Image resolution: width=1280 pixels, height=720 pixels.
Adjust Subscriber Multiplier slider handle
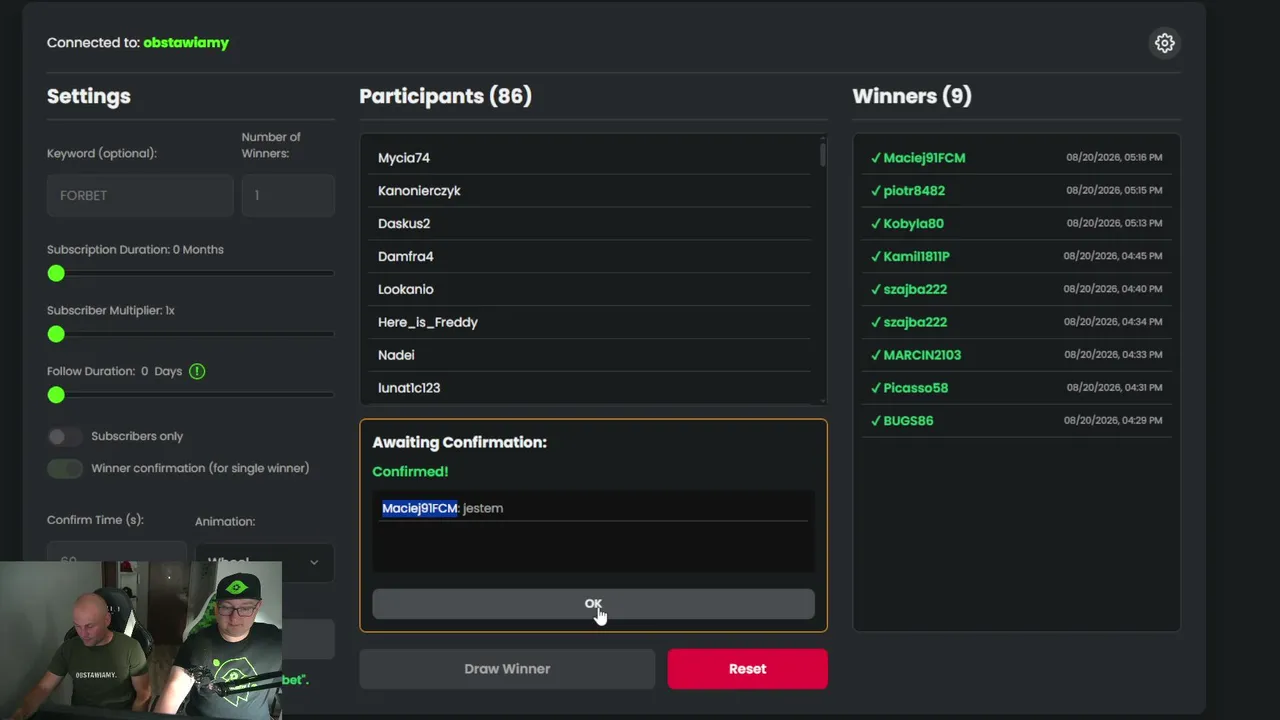point(56,334)
